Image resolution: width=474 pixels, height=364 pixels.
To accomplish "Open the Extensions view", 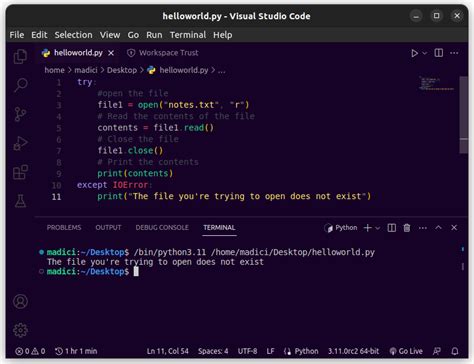I will [x=20, y=172].
